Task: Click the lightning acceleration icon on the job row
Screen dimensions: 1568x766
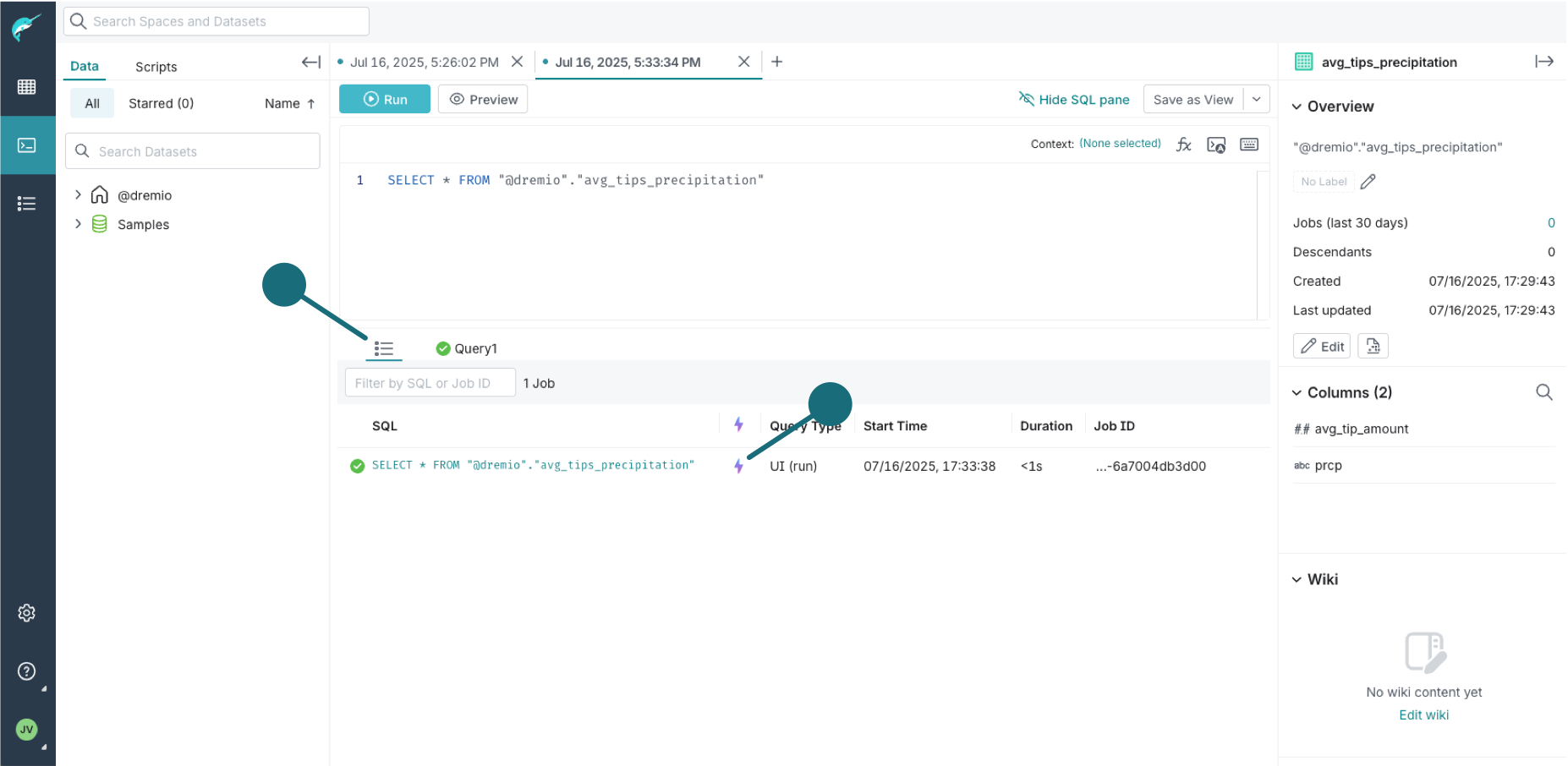Action: click(x=739, y=466)
